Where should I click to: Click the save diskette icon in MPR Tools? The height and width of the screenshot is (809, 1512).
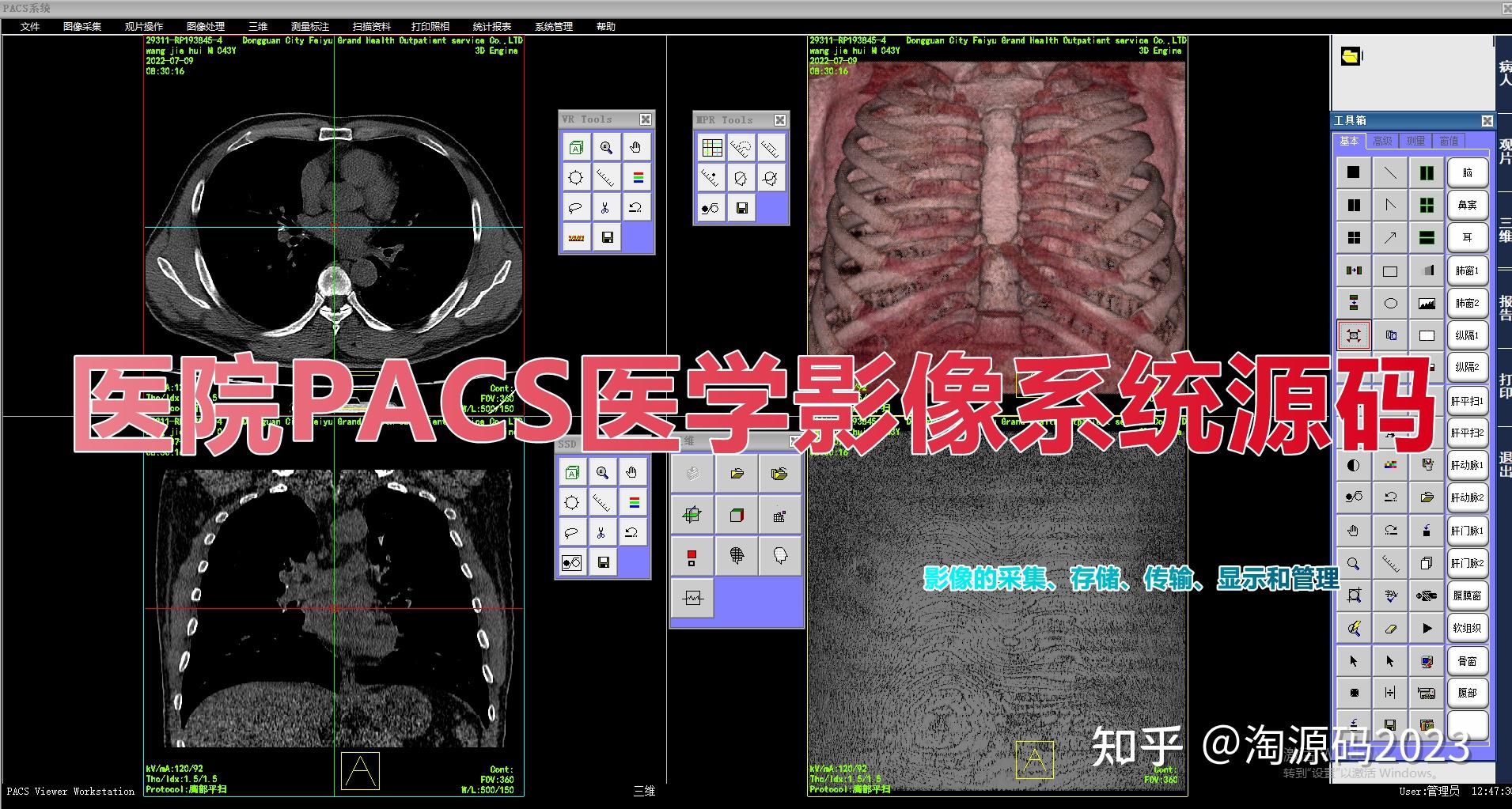coord(741,209)
